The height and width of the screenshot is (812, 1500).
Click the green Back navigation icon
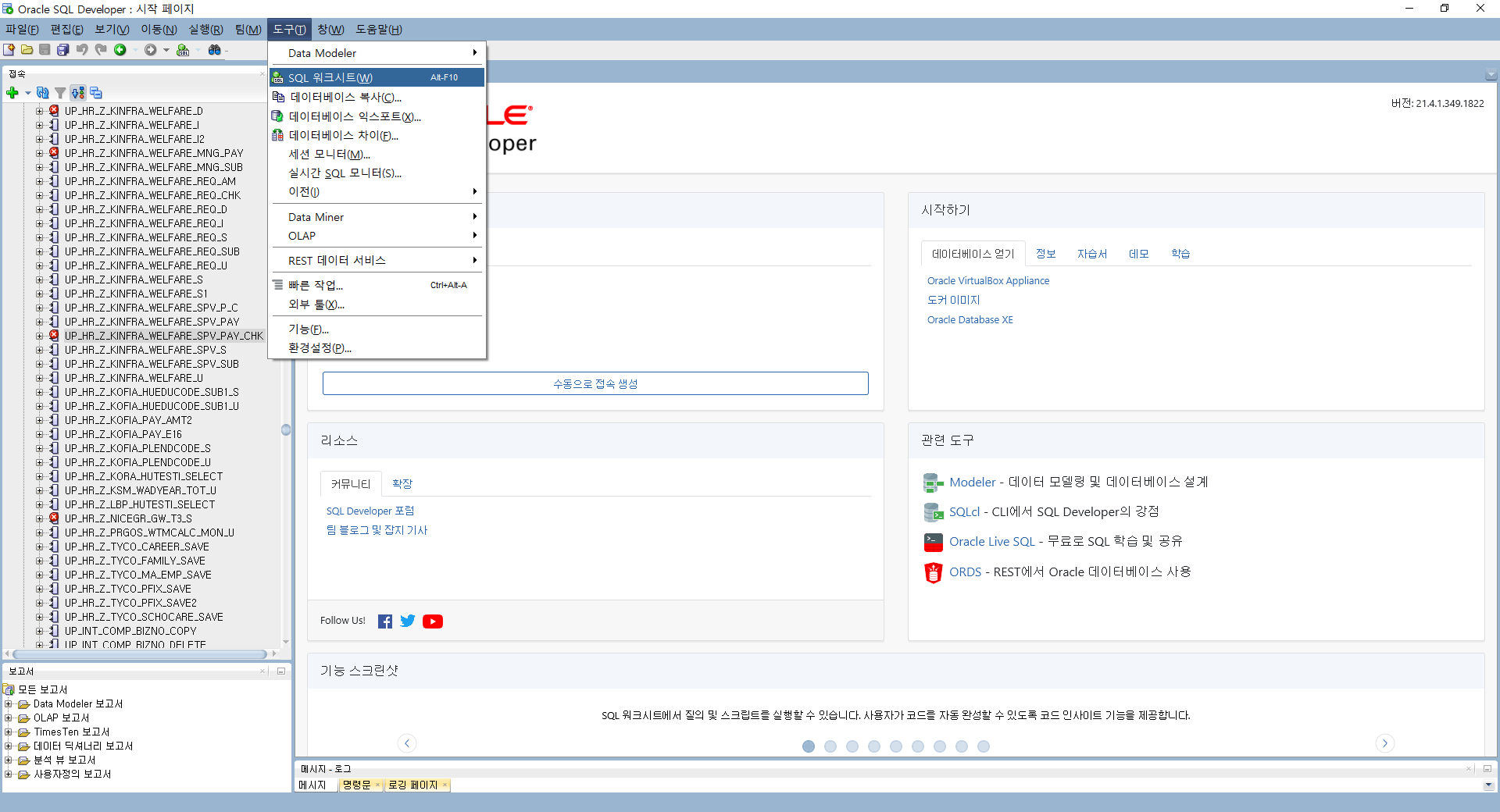(120, 50)
